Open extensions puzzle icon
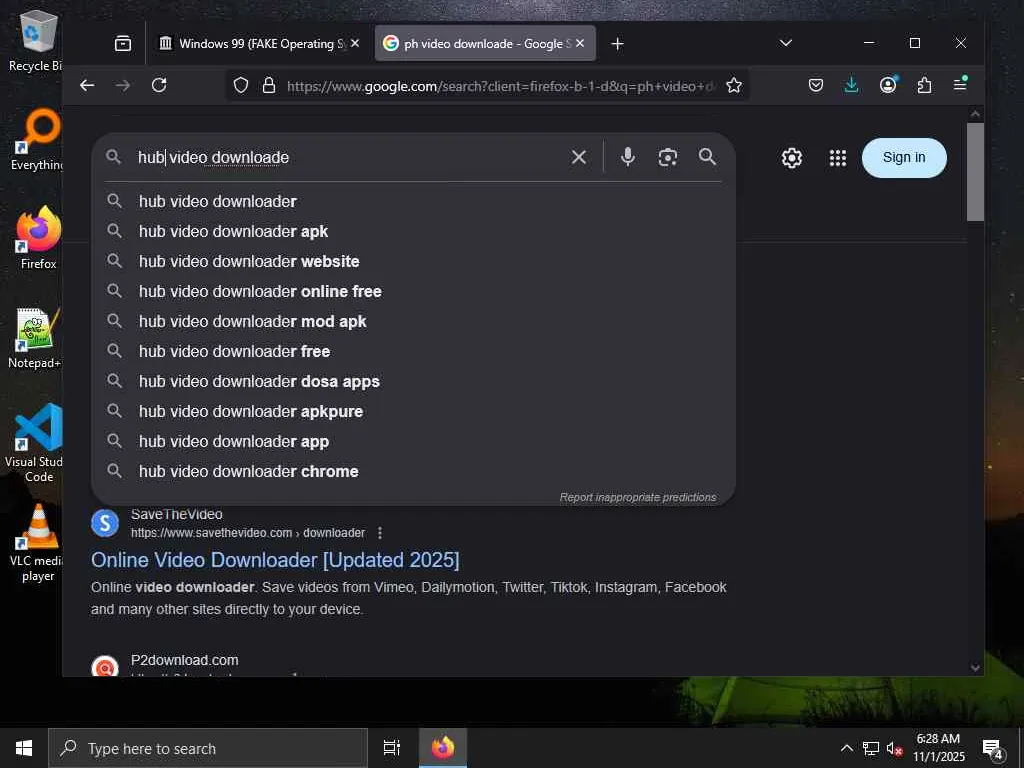The width and height of the screenshot is (1024, 768). [x=924, y=85]
